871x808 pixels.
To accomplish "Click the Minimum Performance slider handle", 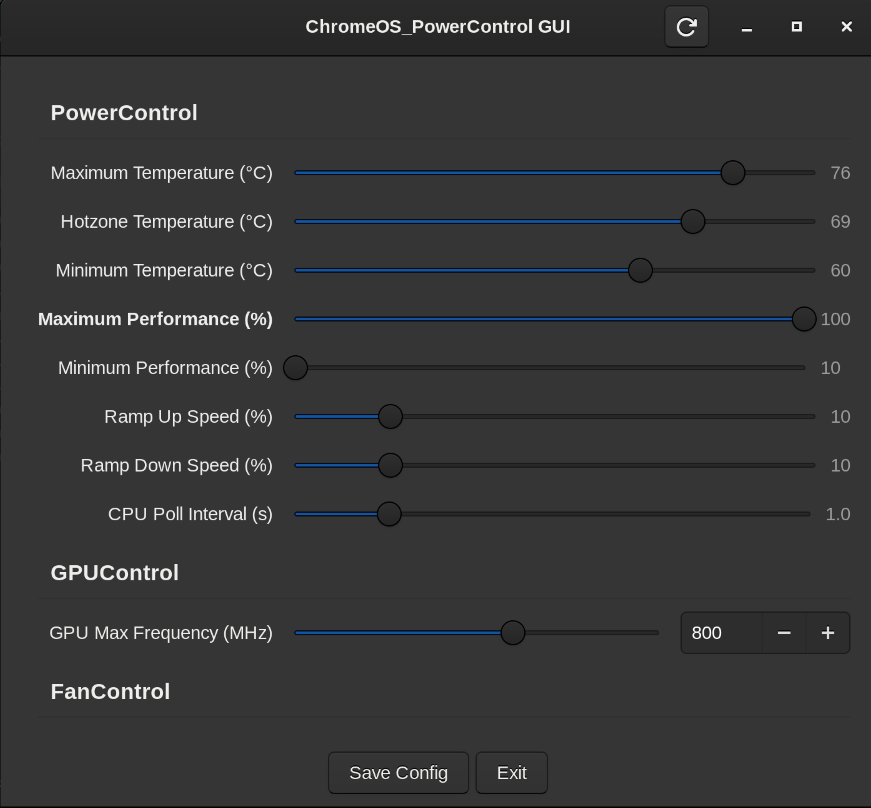I will coord(295,368).
